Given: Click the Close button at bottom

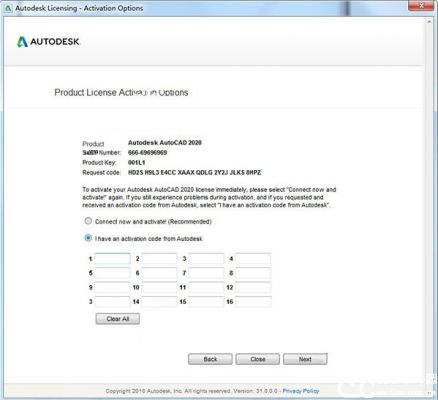Looking at the screenshot, I should click(258, 359).
